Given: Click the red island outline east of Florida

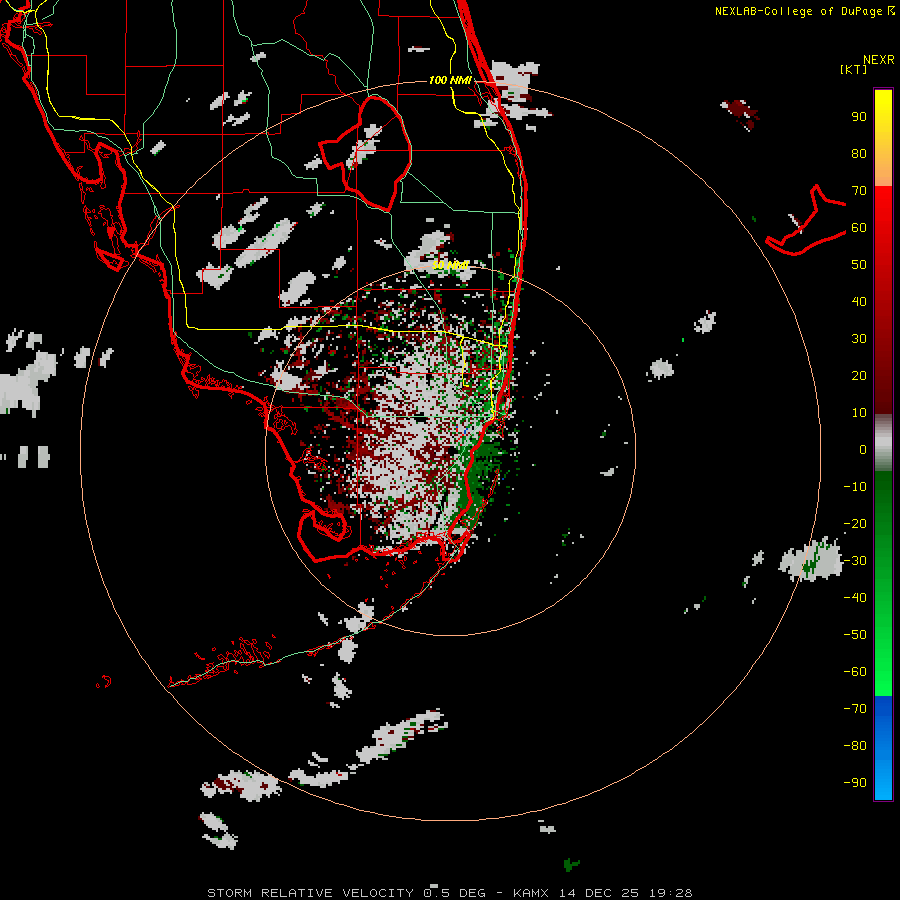Looking at the screenshot, I should pyautogui.click(x=808, y=221).
